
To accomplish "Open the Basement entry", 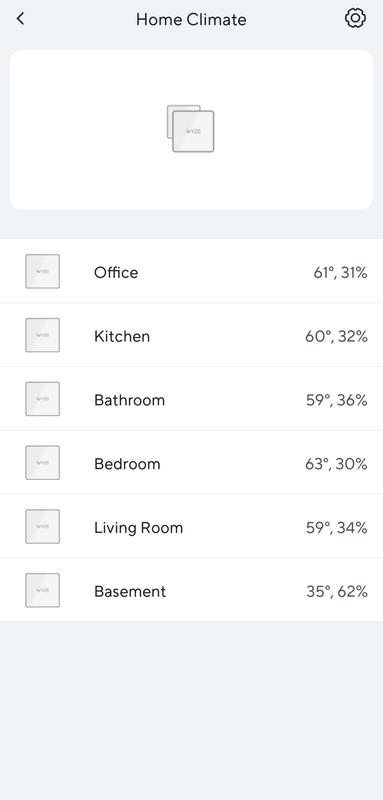I will 191,590.
